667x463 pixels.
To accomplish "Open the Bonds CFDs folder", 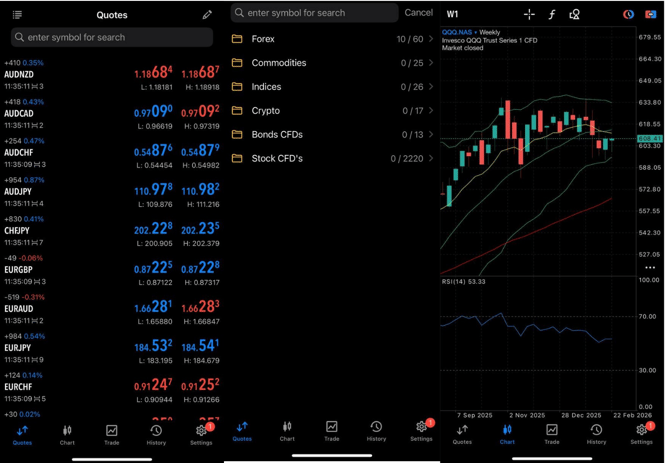I will (333, 134).
